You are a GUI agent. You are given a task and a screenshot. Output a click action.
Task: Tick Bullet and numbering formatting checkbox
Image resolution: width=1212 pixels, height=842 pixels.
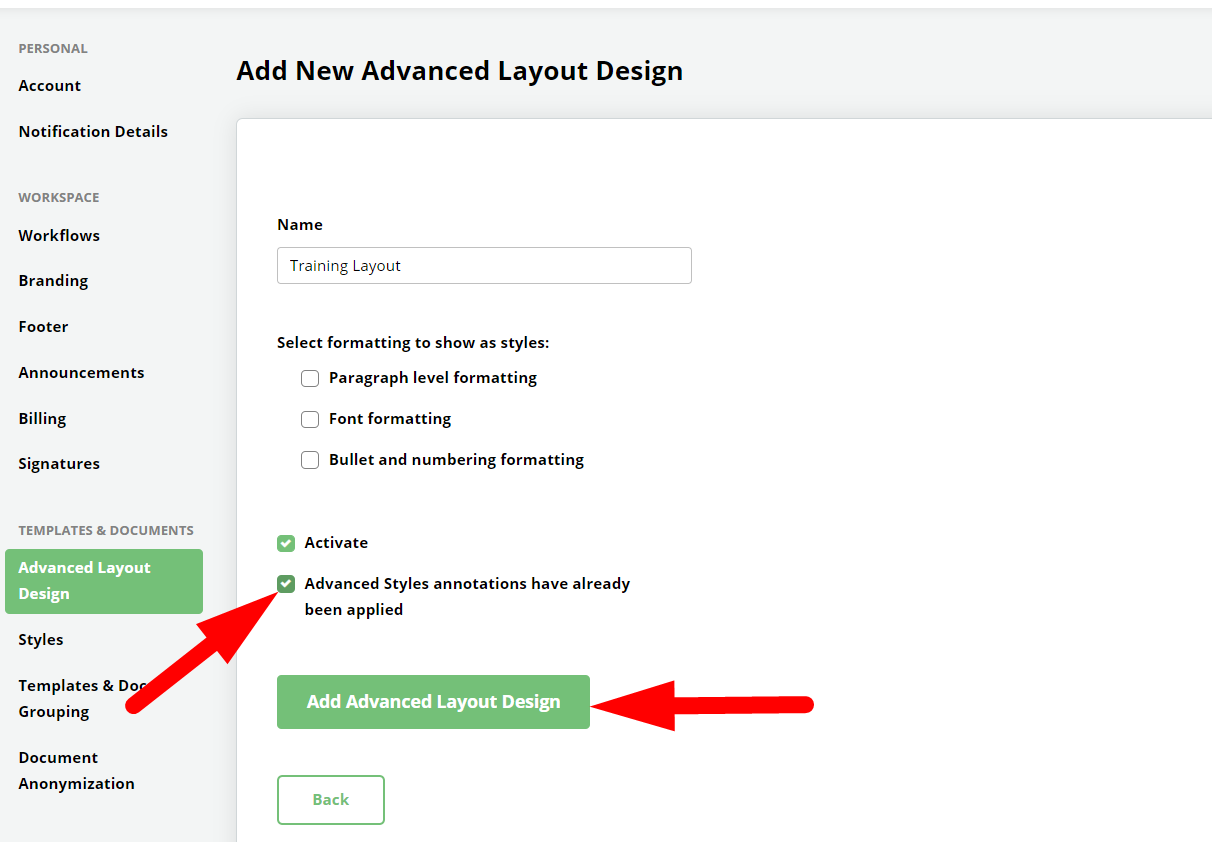click(310, 460)
